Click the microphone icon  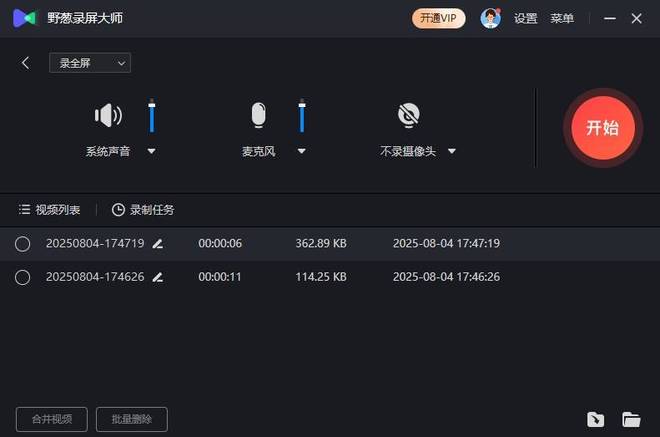[259, 116]
